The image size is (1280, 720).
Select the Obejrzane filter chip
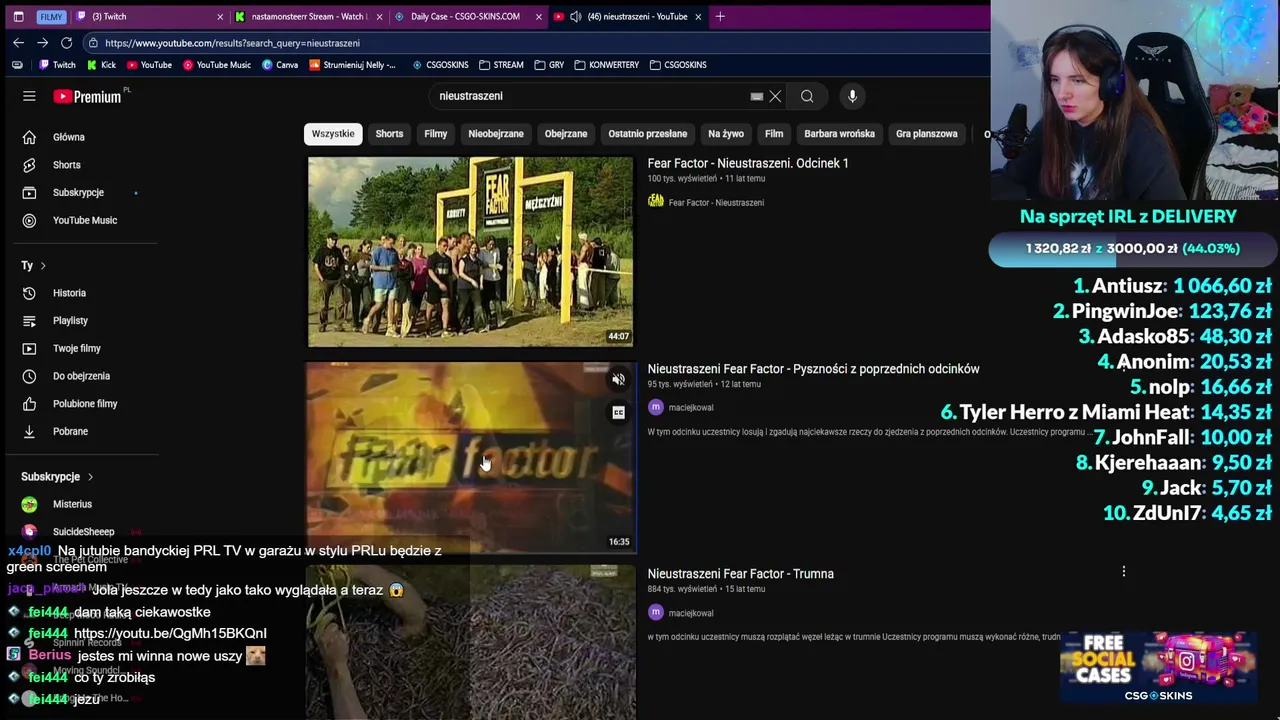pos(566,134)
